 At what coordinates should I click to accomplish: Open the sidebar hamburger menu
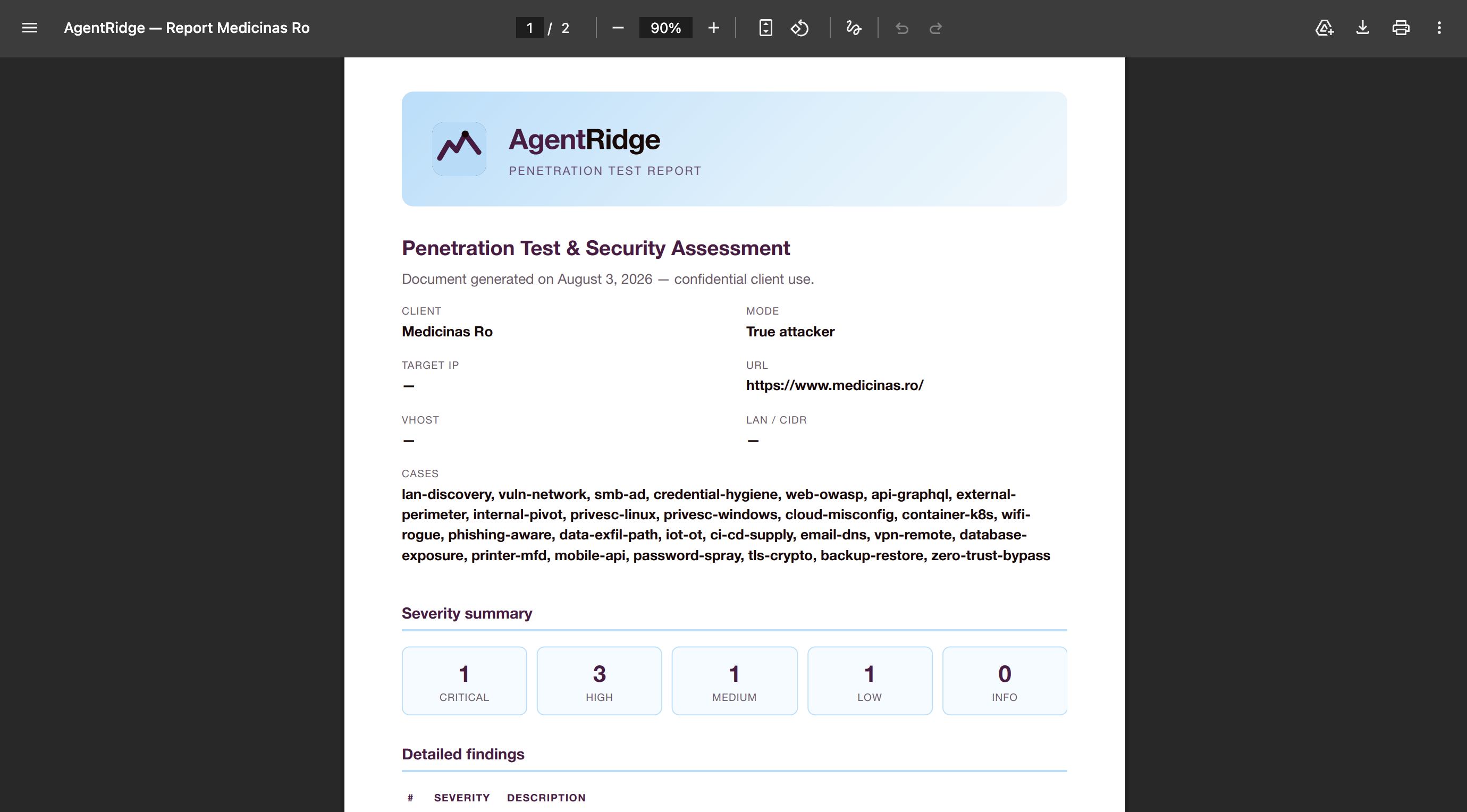[30, 28]
